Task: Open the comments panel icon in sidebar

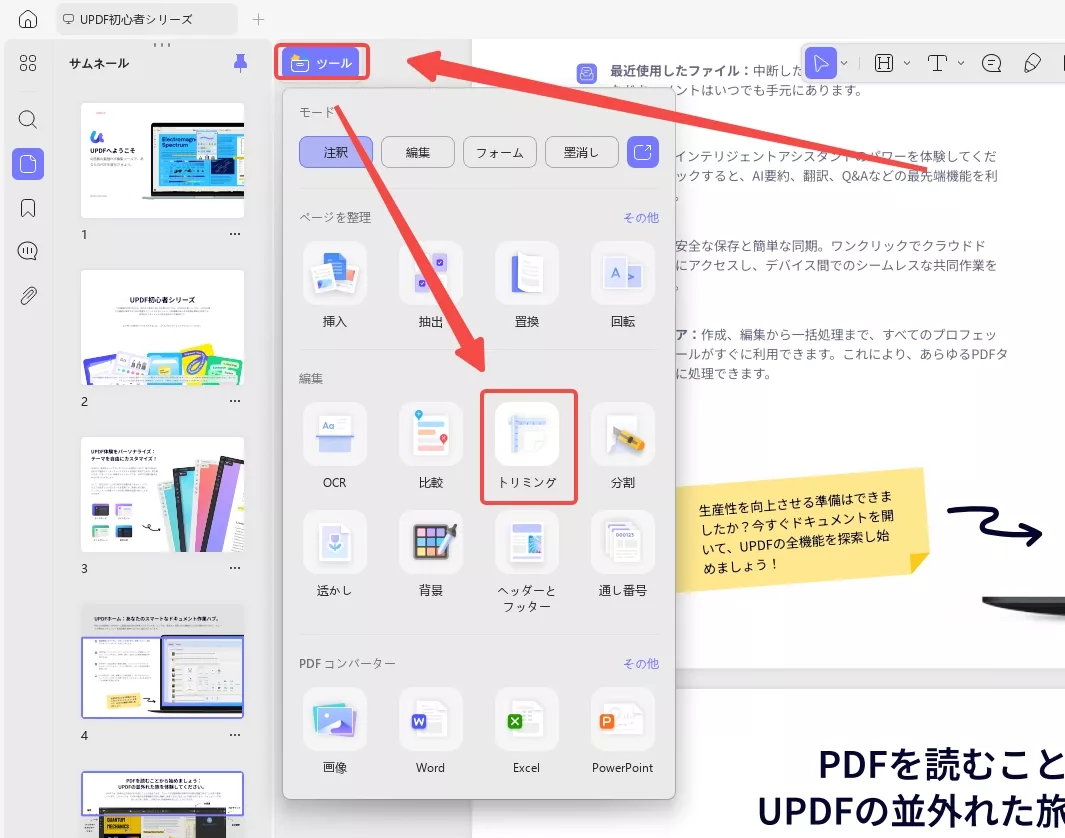Action: click(28, 251)
